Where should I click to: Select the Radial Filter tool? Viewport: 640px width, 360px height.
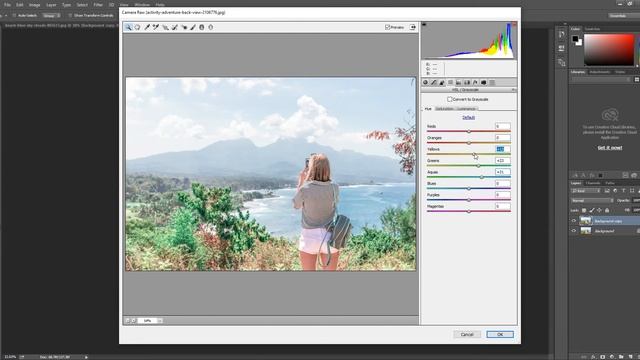click(x=211, y=27)
